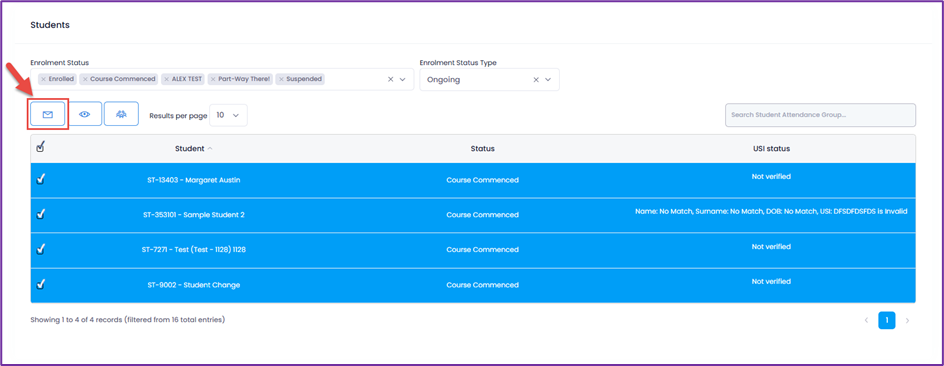This screenshot has width=944, height=366.
Task: Open the Results per page dropdown
Action: click(x=228, y=115)
